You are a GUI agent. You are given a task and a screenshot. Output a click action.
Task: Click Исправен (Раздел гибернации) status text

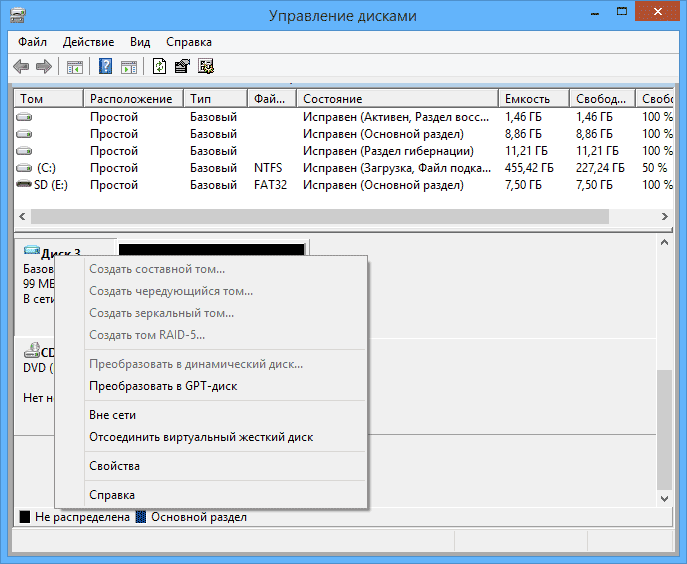click(389, 151)
